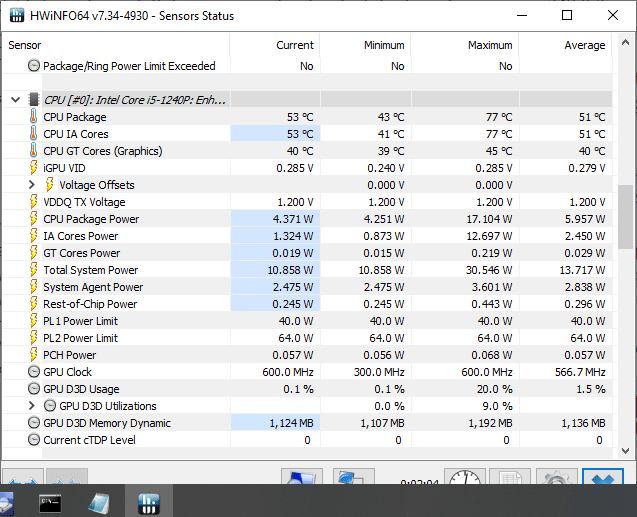
Task: Open the HWiNFO taskbar icon
Action: (149, 504)
